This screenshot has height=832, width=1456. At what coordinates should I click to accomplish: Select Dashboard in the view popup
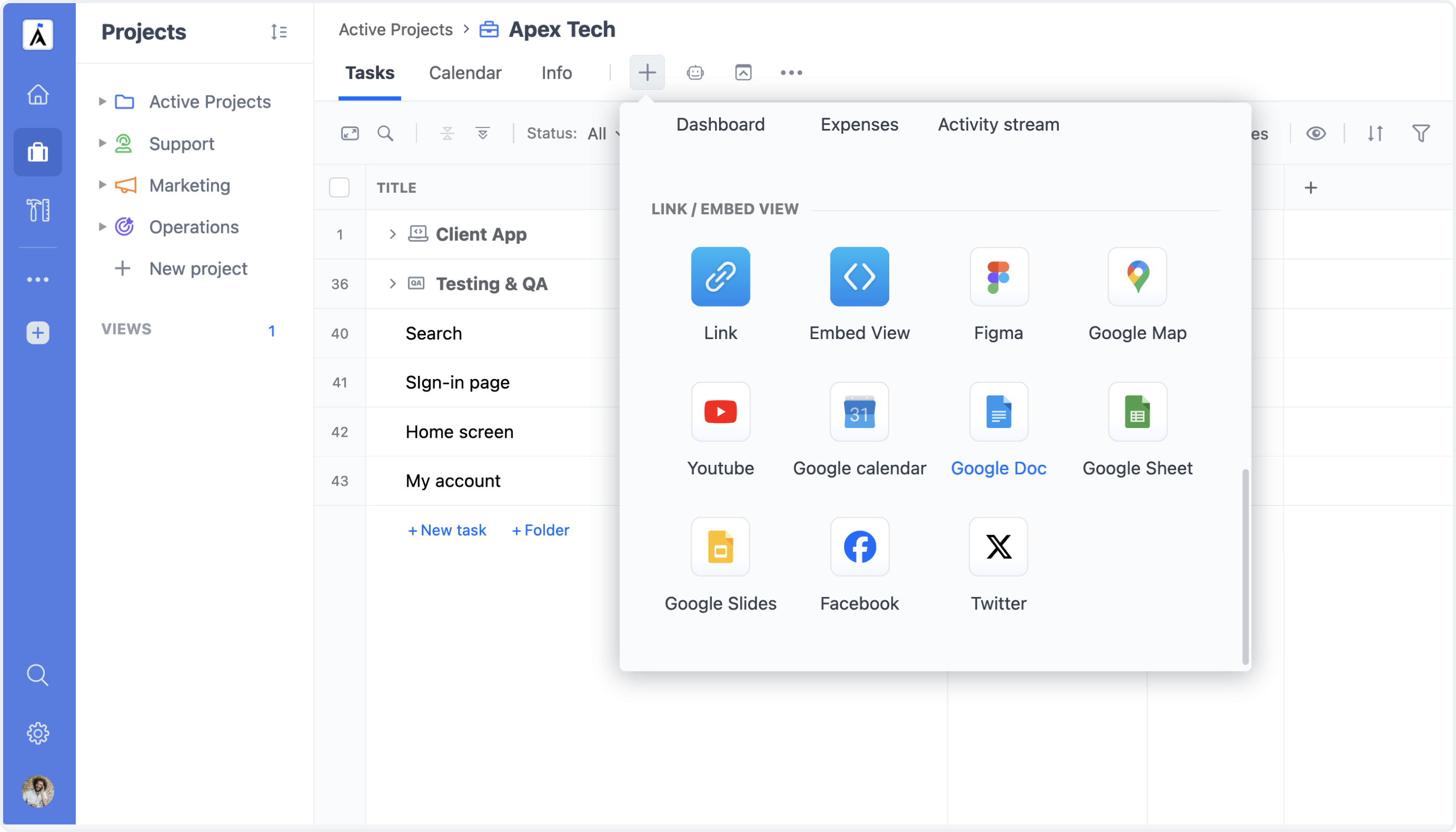721,125
